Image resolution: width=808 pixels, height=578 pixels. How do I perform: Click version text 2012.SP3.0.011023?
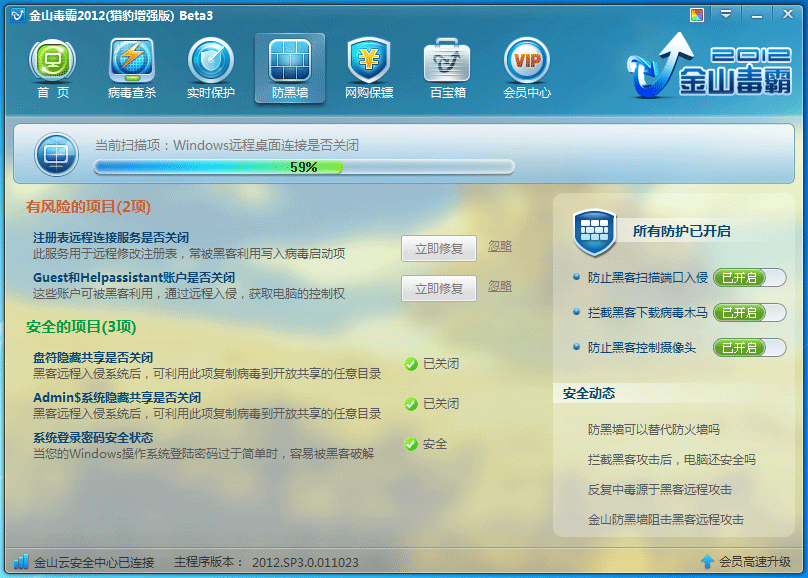(x=305, y=562)
